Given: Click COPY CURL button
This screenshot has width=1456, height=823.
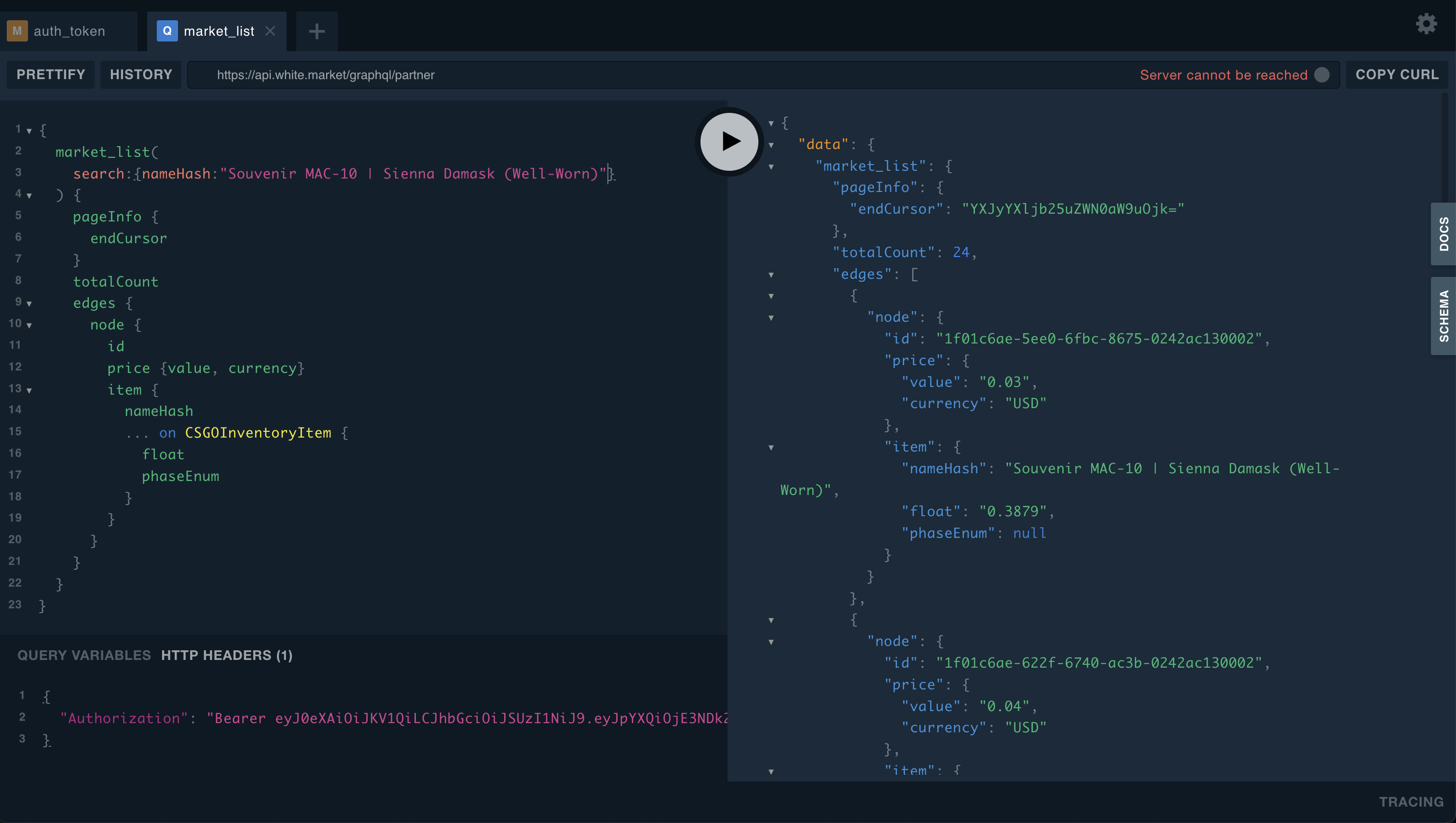Looking at the screenshot, I should coord(1397,75).
